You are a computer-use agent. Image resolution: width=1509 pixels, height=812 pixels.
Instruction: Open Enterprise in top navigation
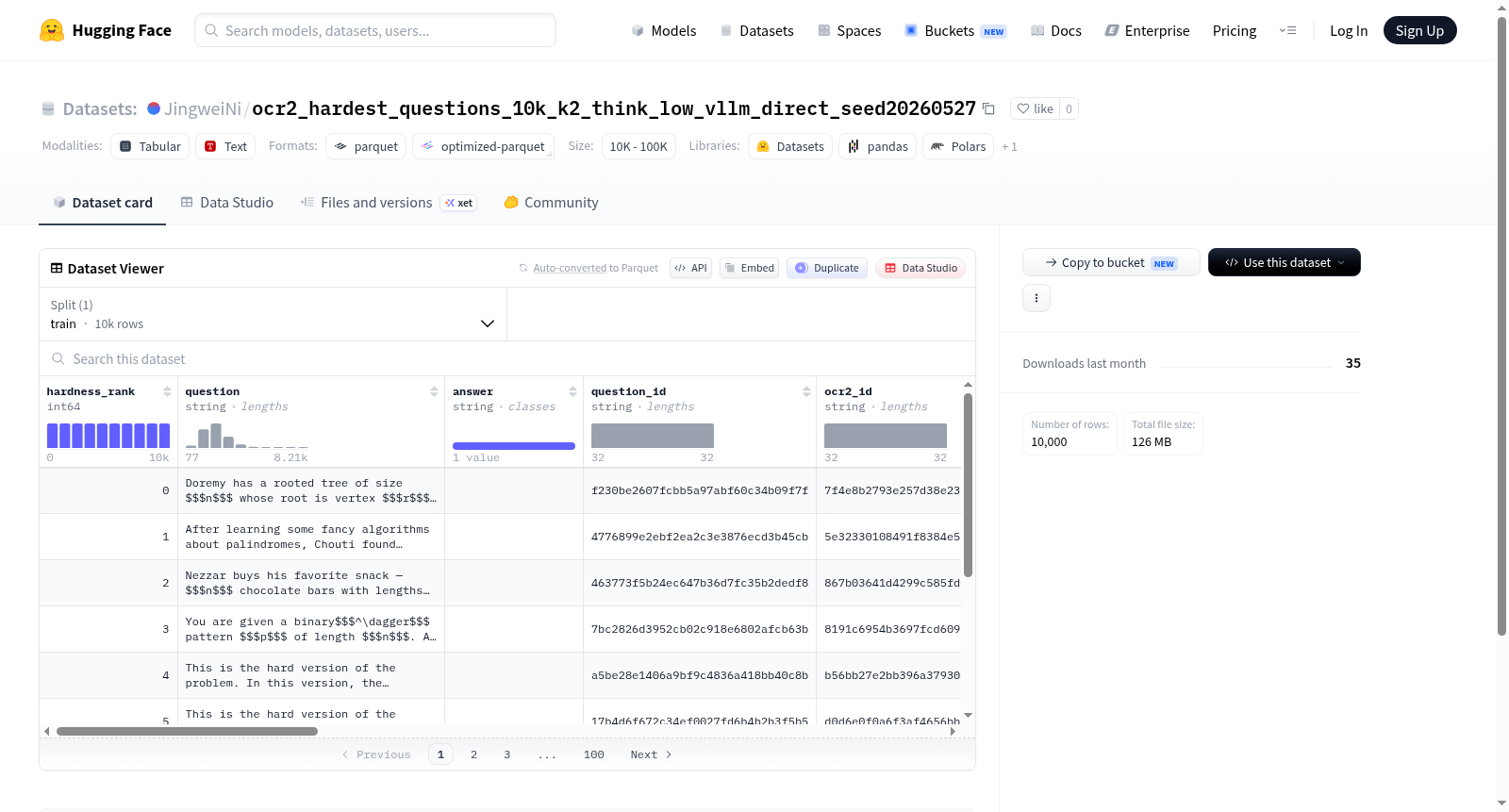point(1147,30)
